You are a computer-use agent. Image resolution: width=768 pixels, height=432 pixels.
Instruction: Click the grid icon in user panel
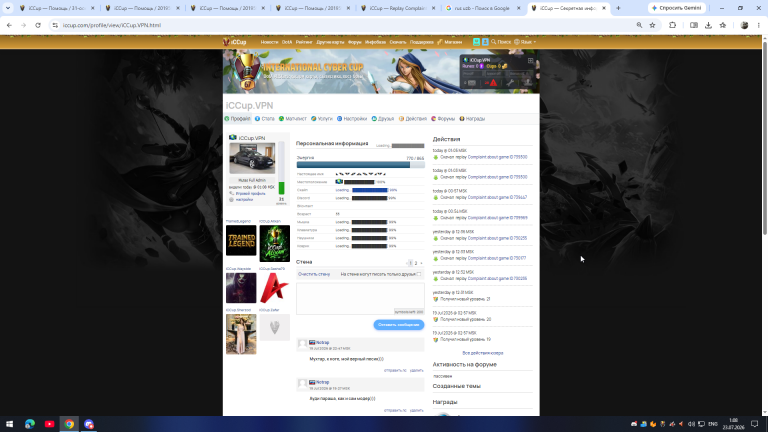pos(530,60)
